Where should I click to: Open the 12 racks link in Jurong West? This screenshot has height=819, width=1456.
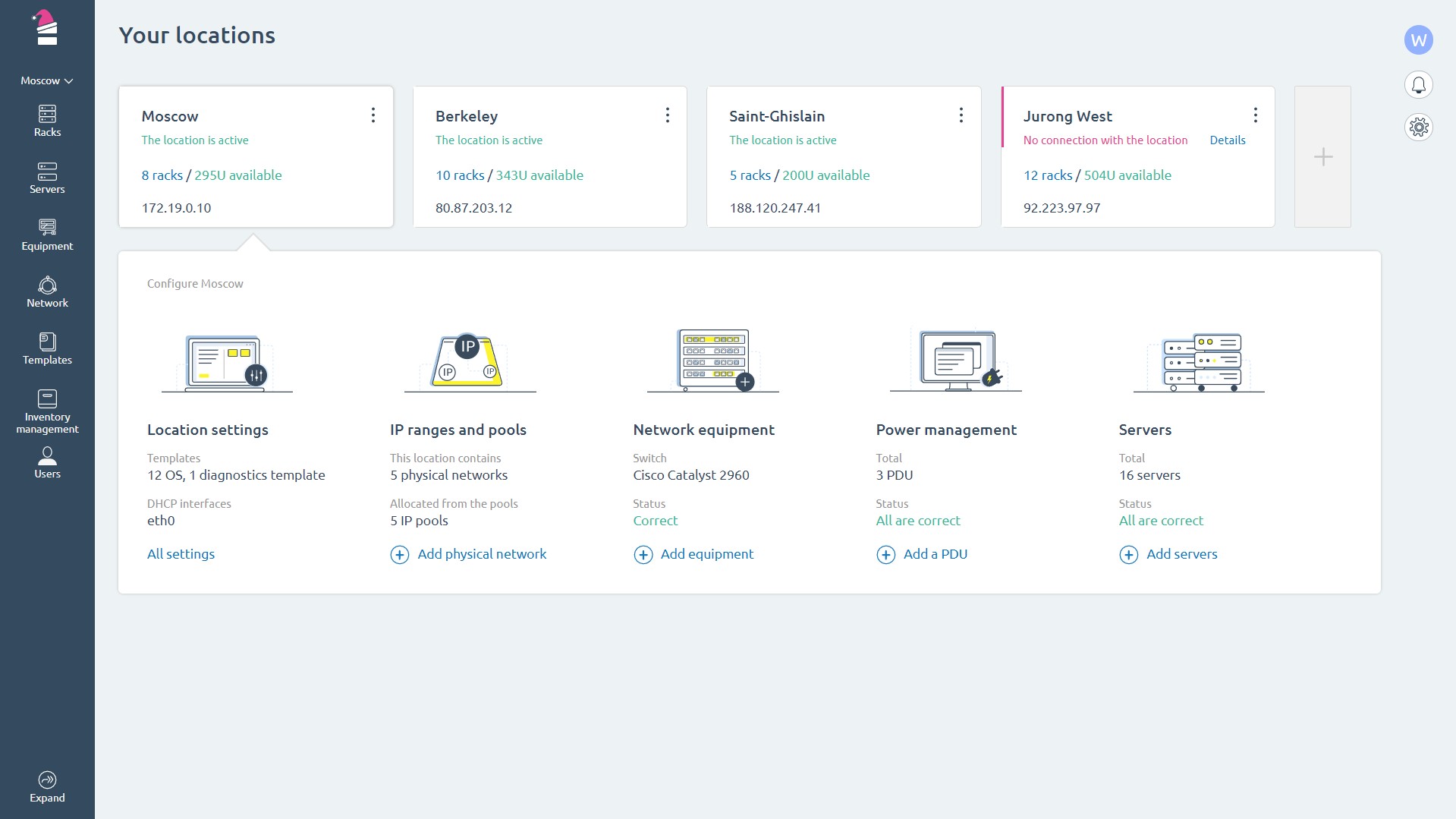pyautogui.click(x=1048, y=175)
